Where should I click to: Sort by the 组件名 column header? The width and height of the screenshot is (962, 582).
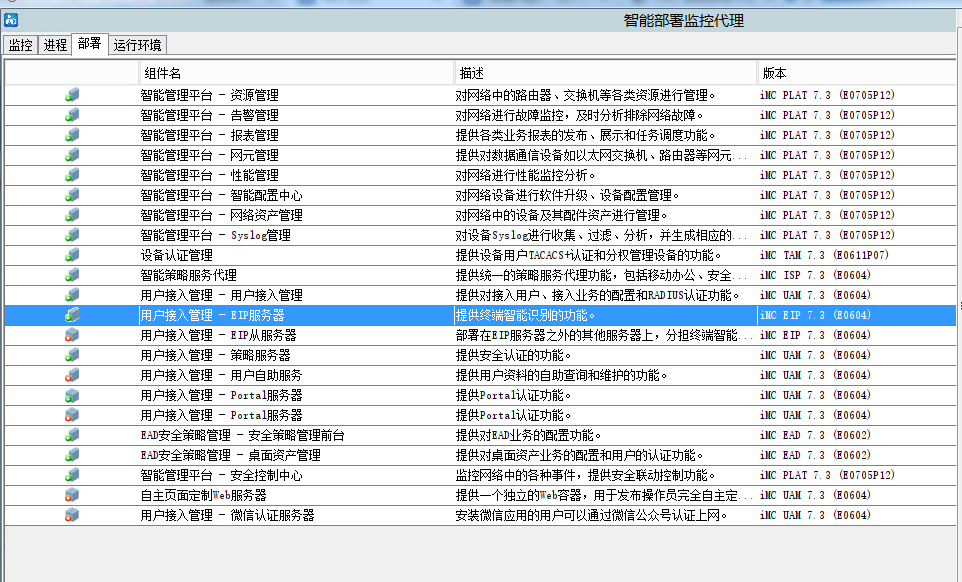297,73
